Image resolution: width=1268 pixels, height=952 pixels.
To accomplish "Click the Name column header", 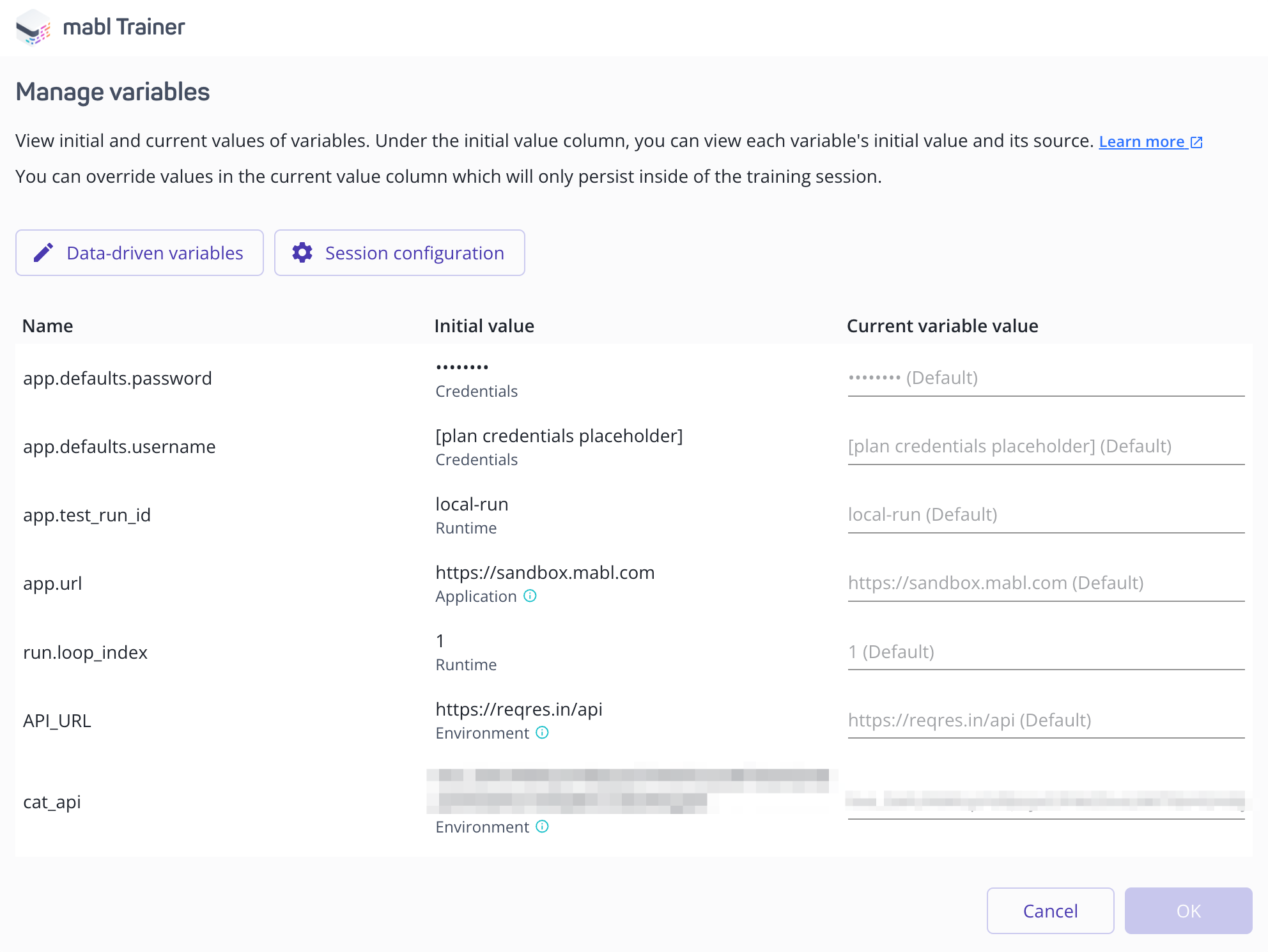I will (x=48, y=326).
